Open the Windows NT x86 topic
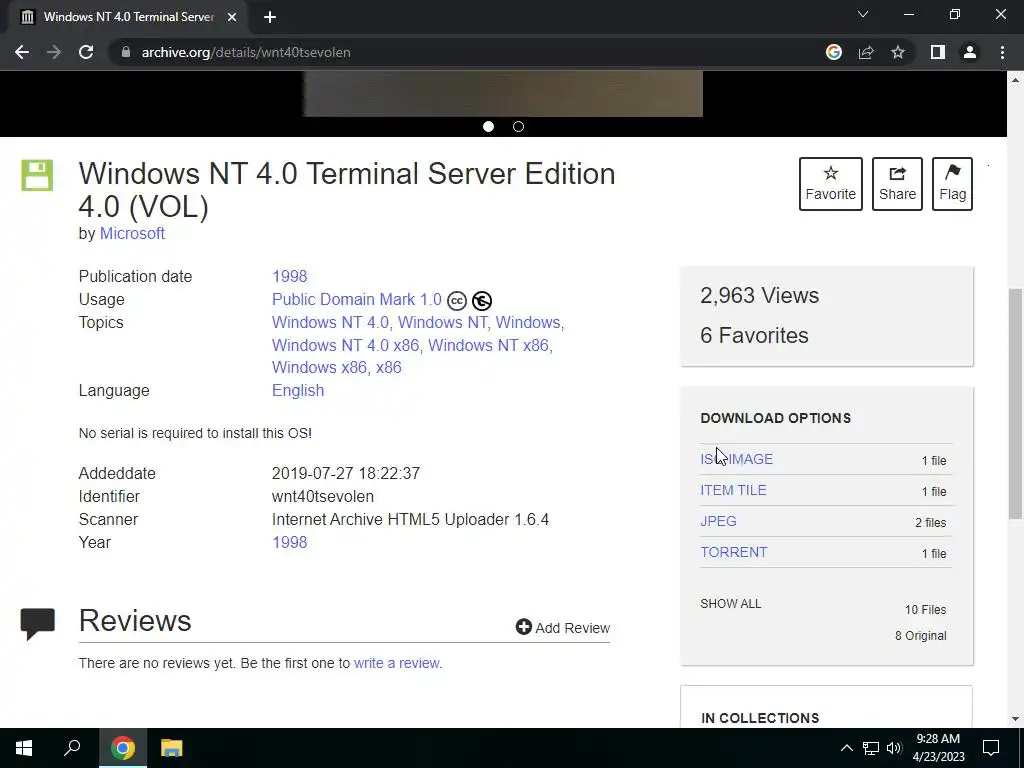Image resolution: width=1024 pixels, height=768 pixels. tap(488, 345)
